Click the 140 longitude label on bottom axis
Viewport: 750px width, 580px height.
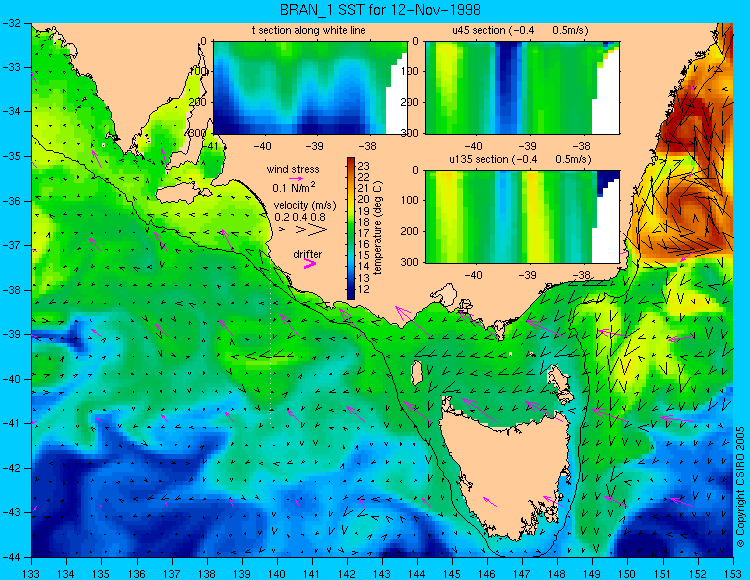277,573
